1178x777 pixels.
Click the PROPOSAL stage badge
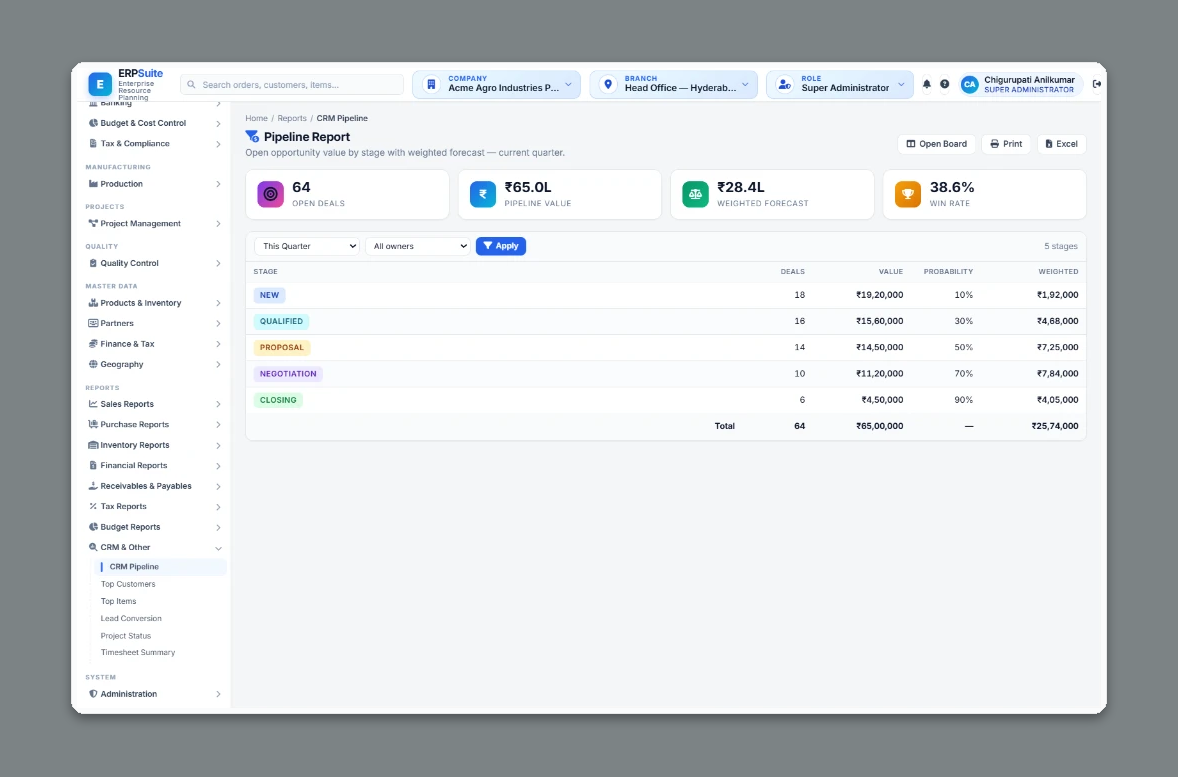(282, 347)
